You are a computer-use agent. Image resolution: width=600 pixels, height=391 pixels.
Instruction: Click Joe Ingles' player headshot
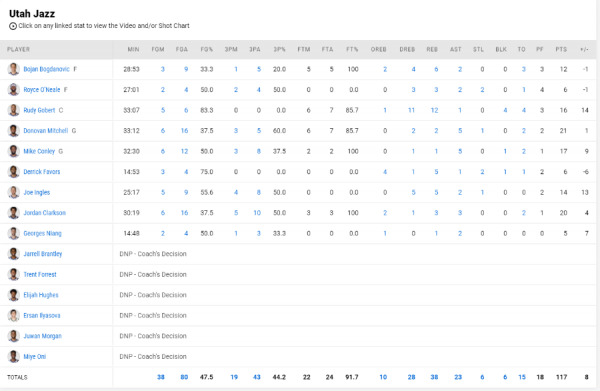click(13, 192)
